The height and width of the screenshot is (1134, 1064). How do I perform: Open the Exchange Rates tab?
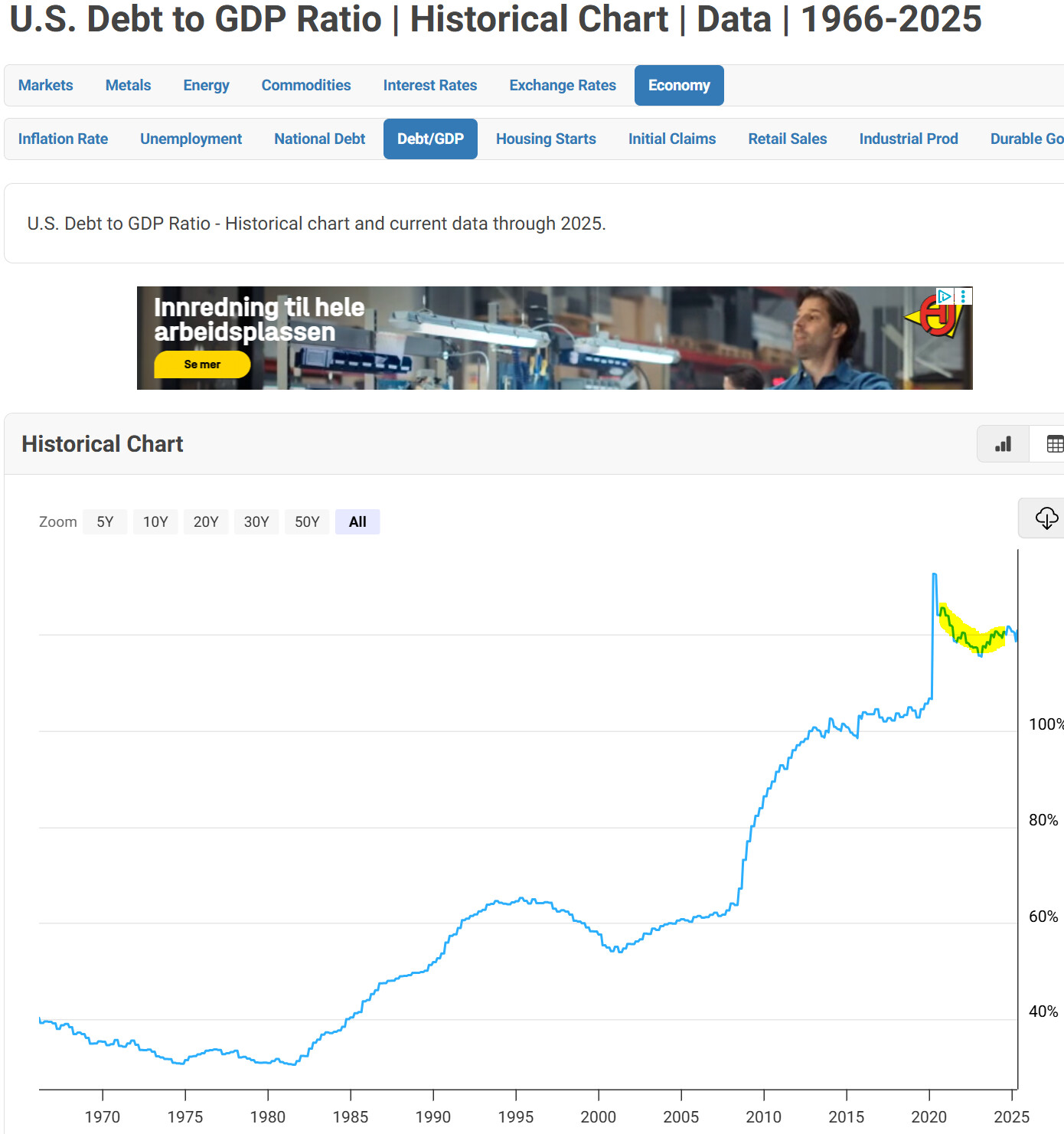[563, 86]
